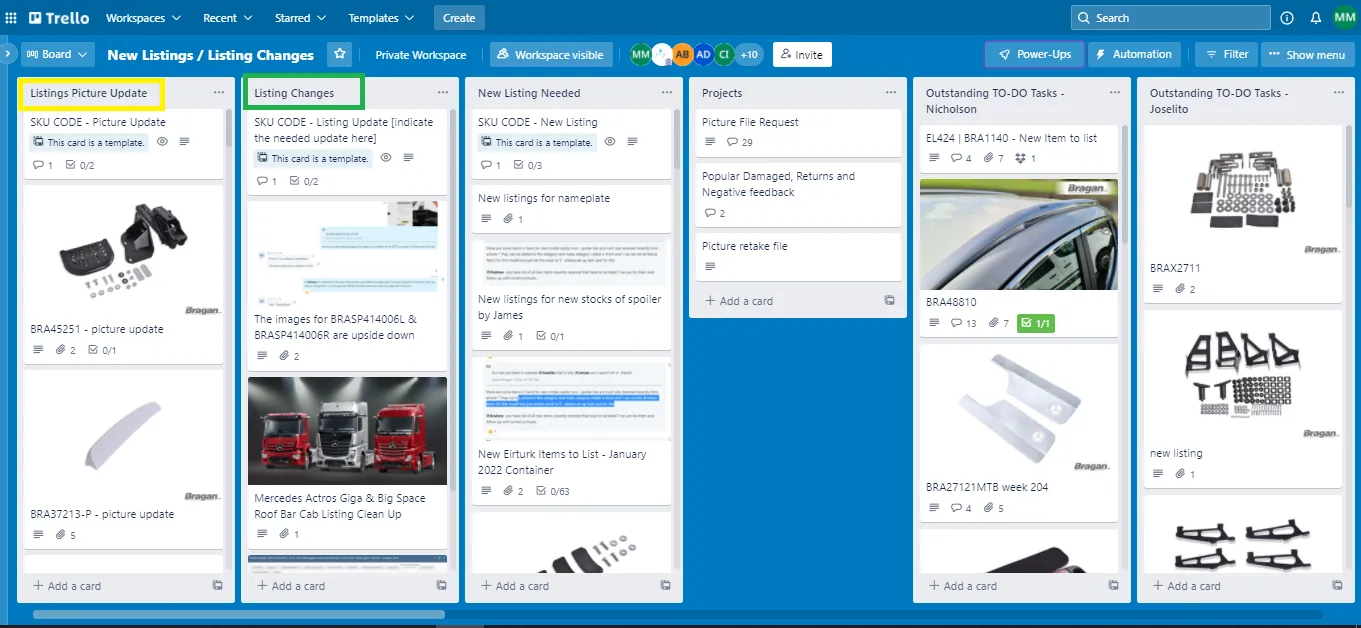Click the CI member avatar
The width and height of the screenshot is (1361, 628).
(724, 55)
